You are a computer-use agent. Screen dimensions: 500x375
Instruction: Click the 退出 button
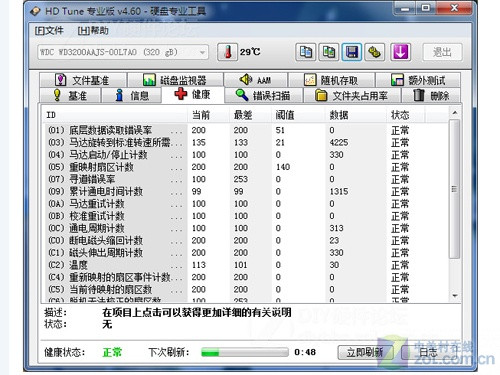click(x=442, y=52)
